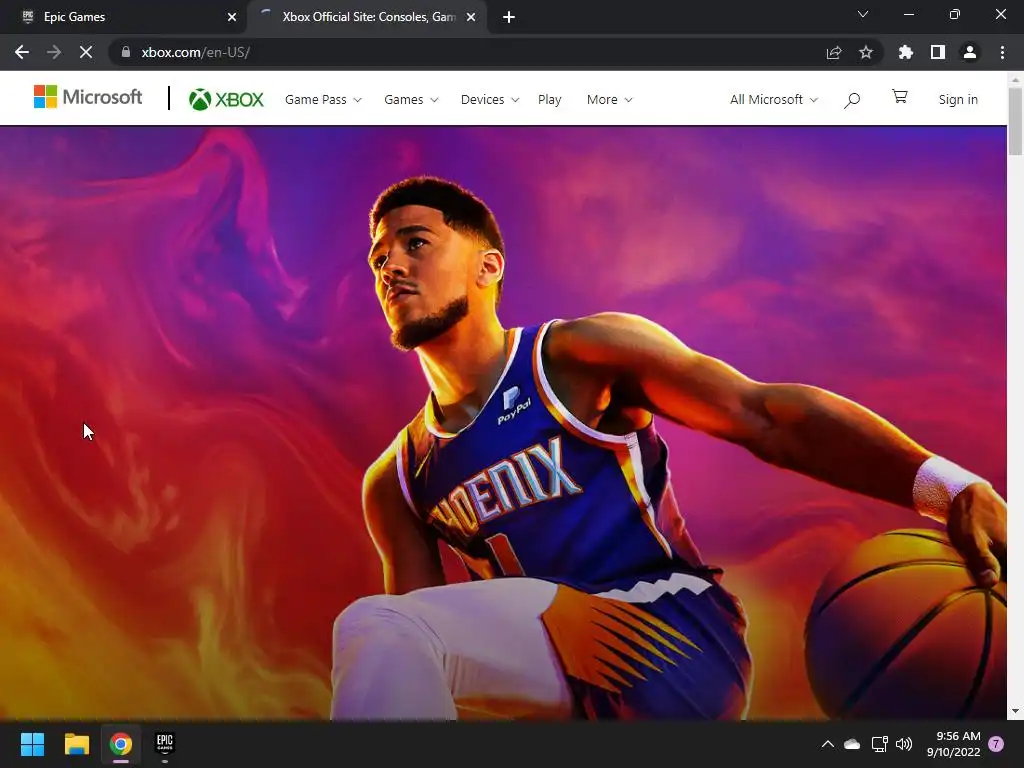Open Epic Games Launcher from taskbar
The width and height of the screenshot is (1024, 768).
[165, 744]
